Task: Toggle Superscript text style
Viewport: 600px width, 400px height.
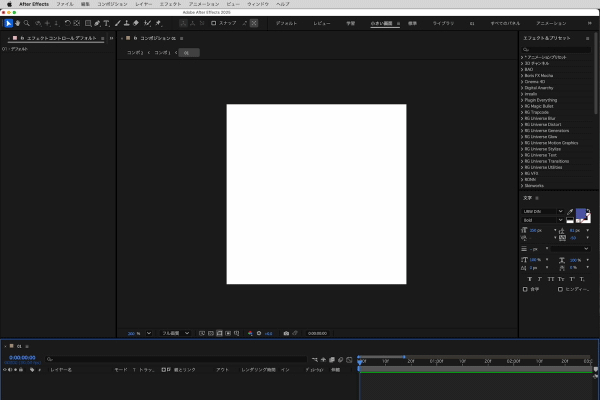Action: [x=572, y=279]
